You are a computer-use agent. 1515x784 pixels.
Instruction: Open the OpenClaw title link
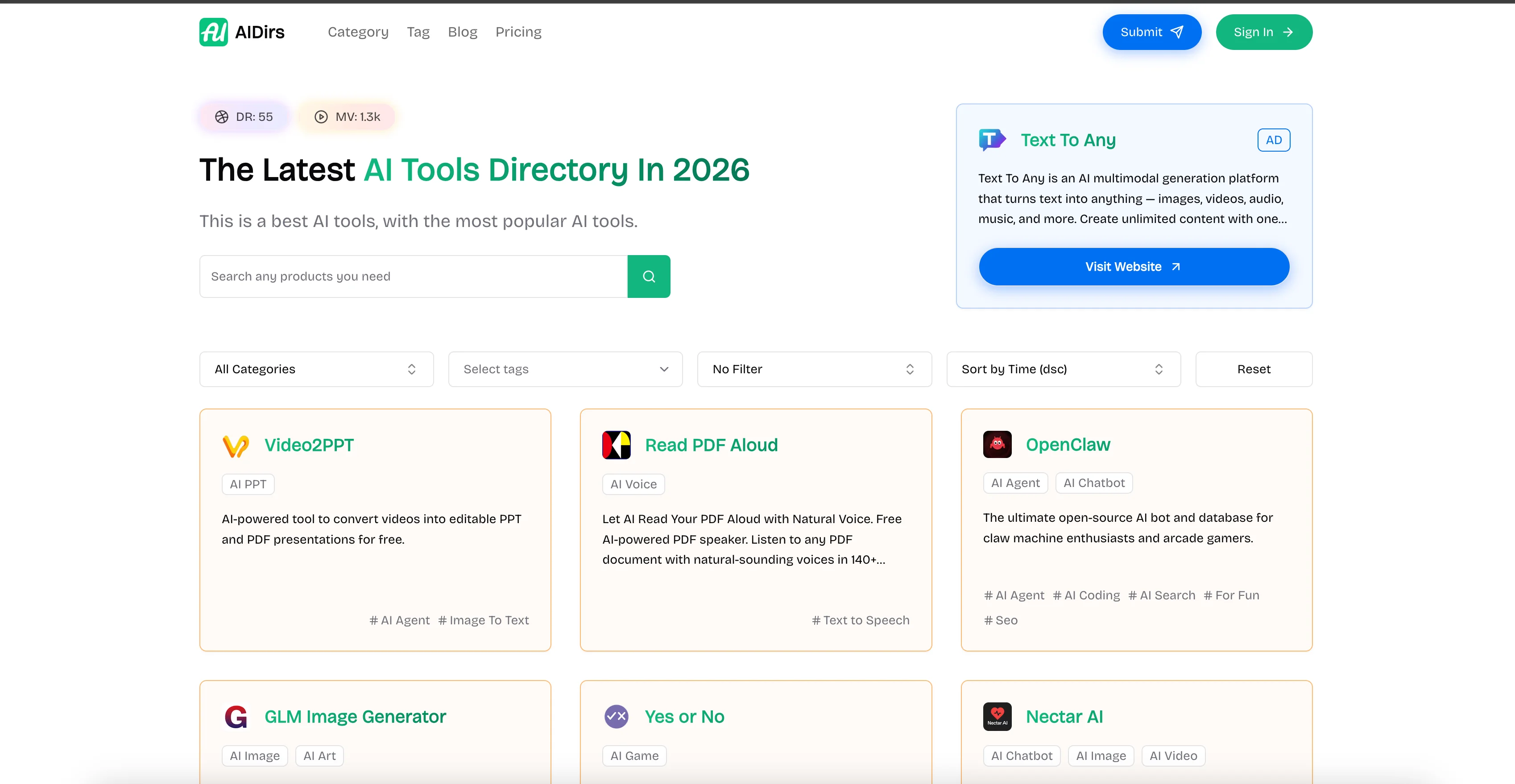point(1068,444)
